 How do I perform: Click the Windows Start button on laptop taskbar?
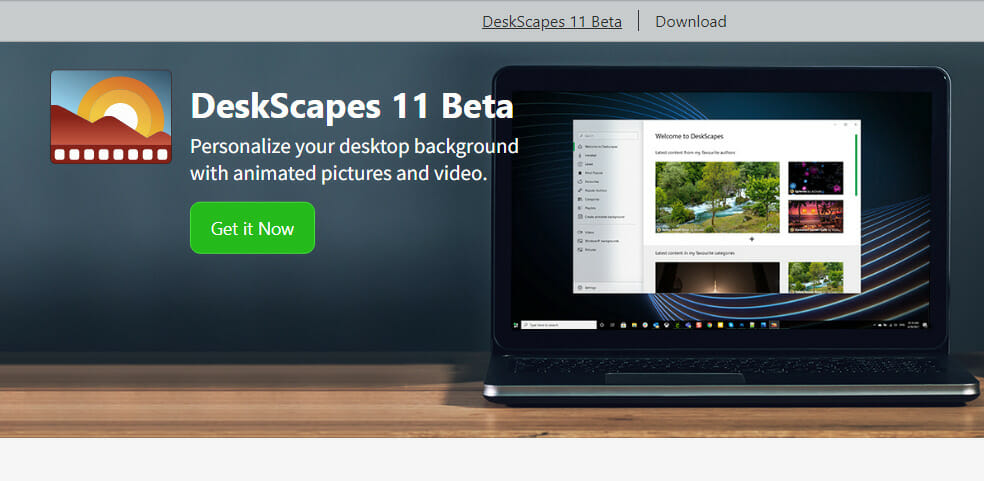coord(516,325)
